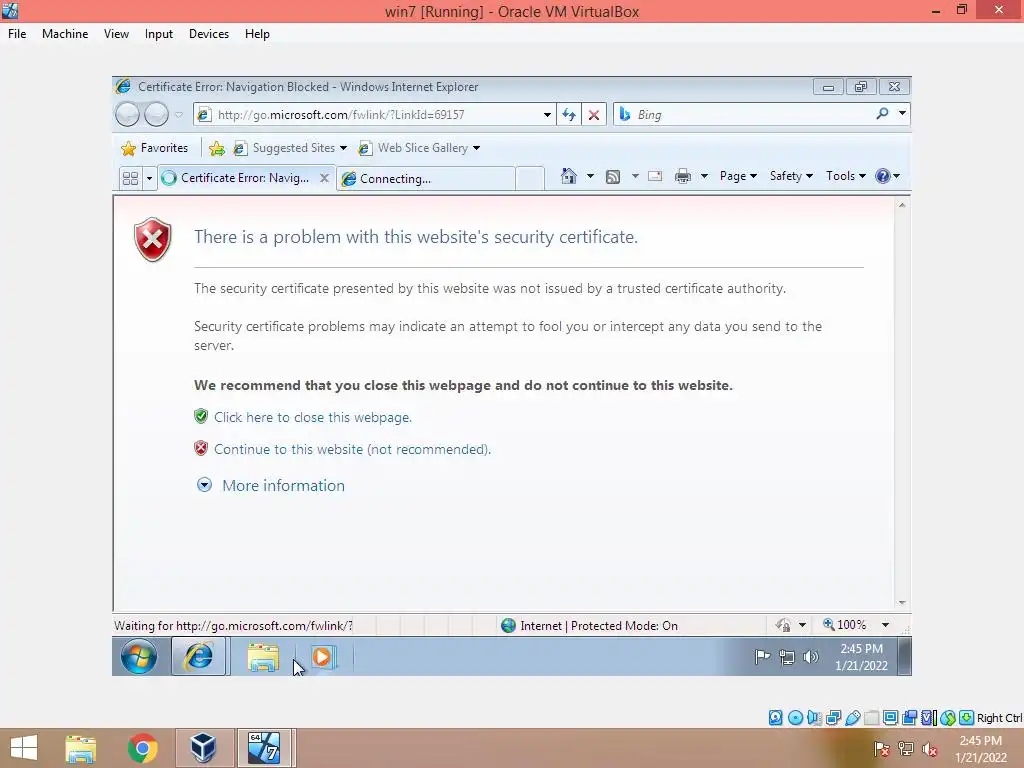Viewport: 1024px width, 768px height.
Task: Open VirtualBox File menu
Action: pyautogui.click(x=17, y=34)
